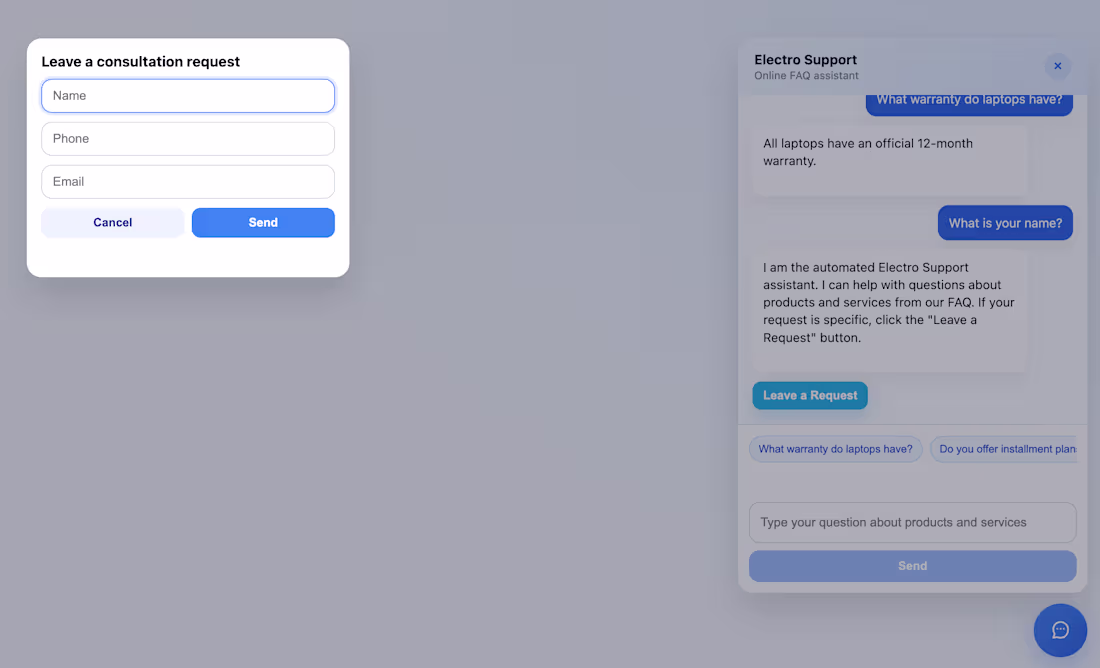
Task: Click the "Leave a consultation request" heading
Action: [x=141, y=61]
